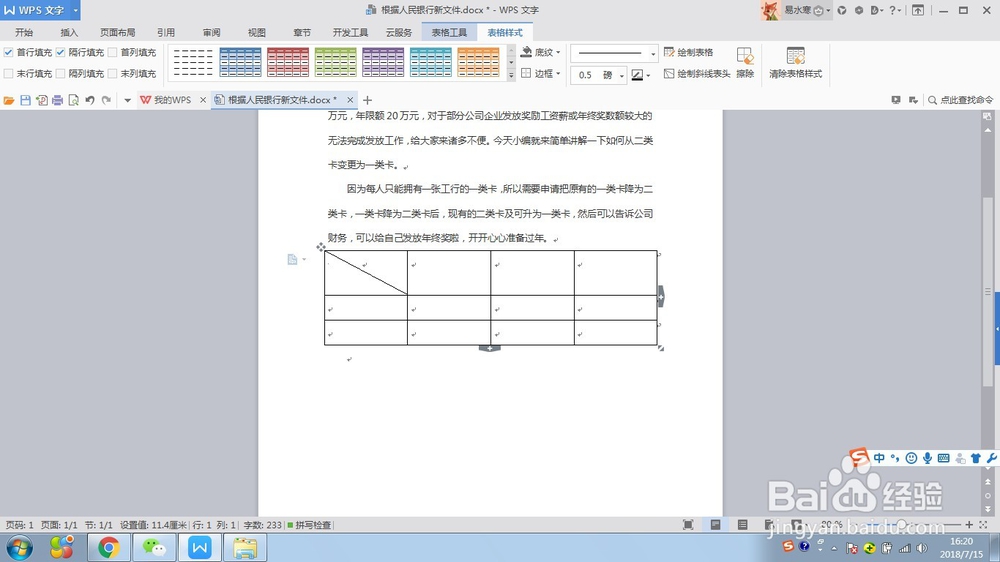This screenshot has width=1000, height=562.
Task: Print the document via the printer icon
Action: 57,100
